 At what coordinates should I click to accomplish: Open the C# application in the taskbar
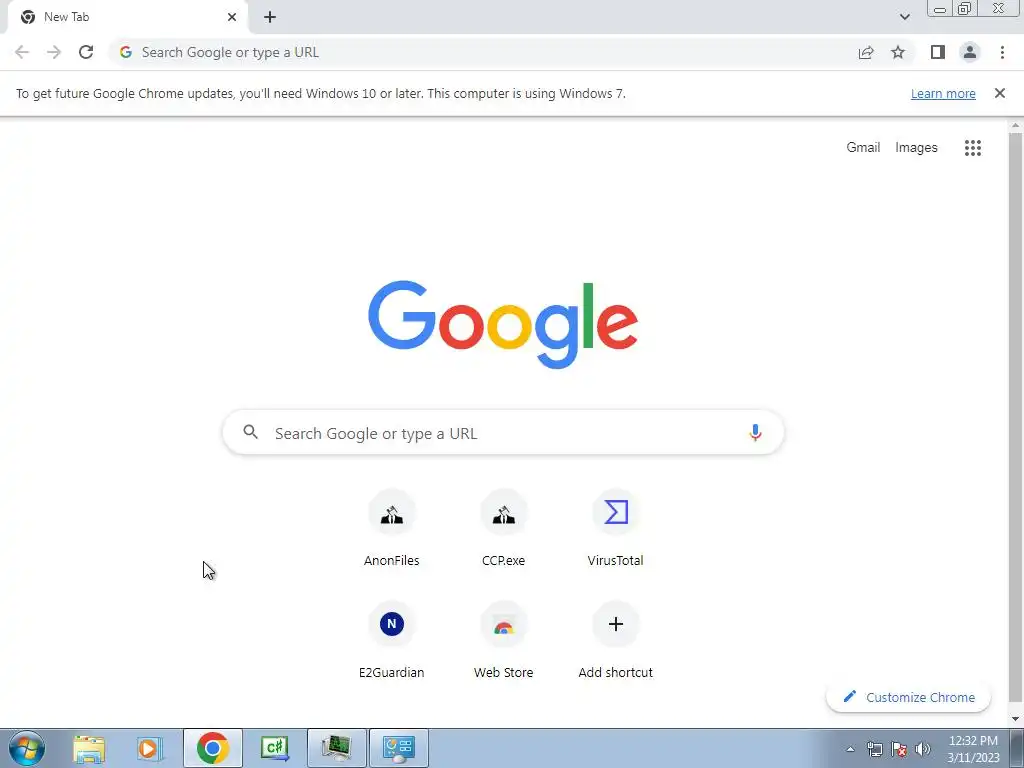(274, 748)
